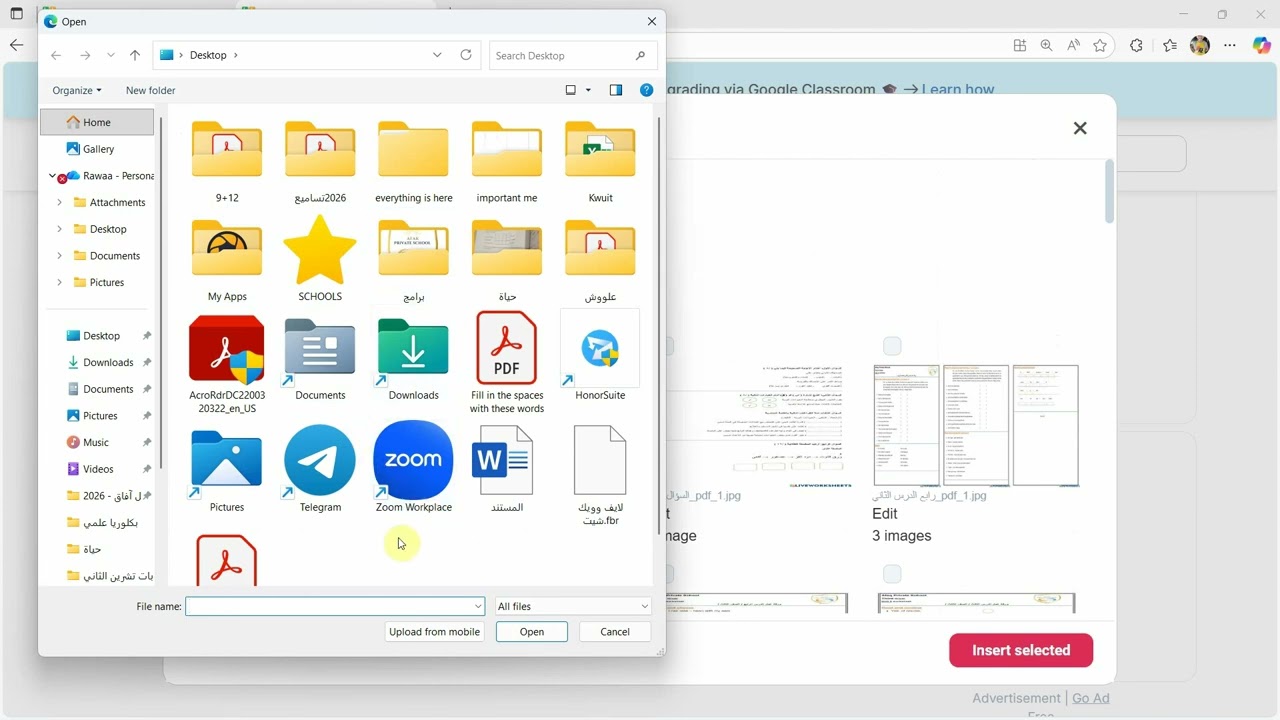The image size is (1280, 720).
Task: Go up one folder level arrow
Action: [x=135, y=55]
